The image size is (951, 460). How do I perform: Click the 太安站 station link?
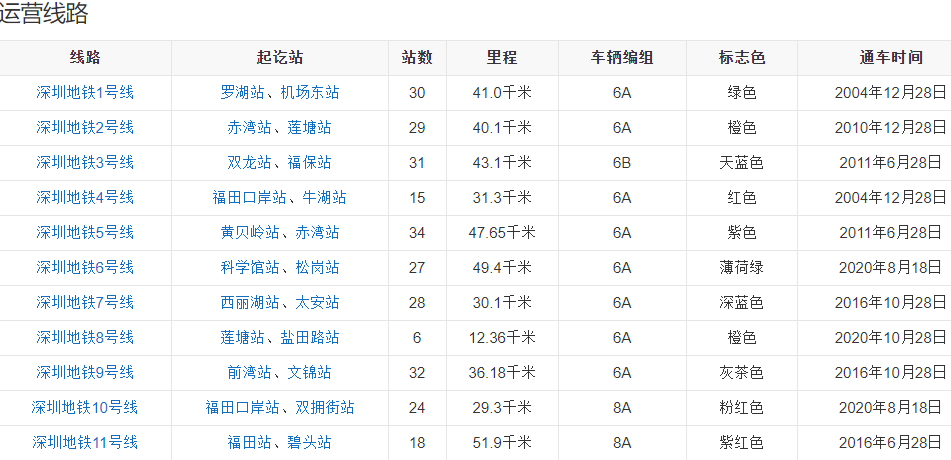pos(317,303)
